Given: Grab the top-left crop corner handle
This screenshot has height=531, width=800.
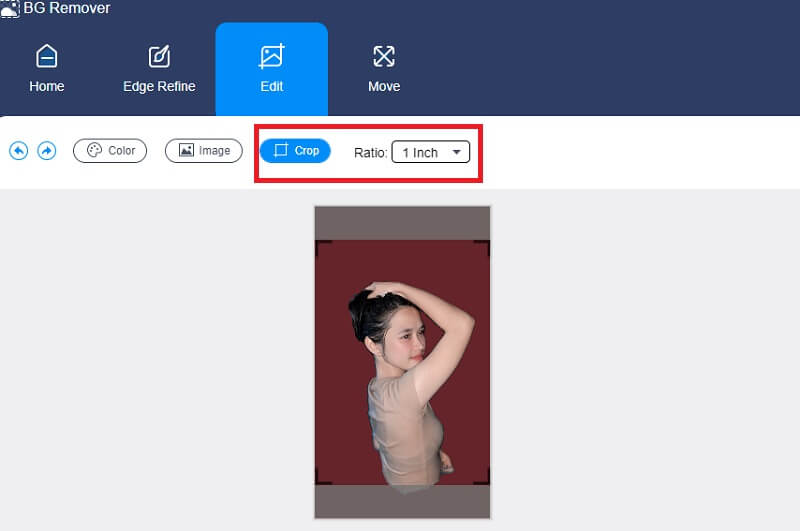Looking at the screenshot, I should 319,244.
